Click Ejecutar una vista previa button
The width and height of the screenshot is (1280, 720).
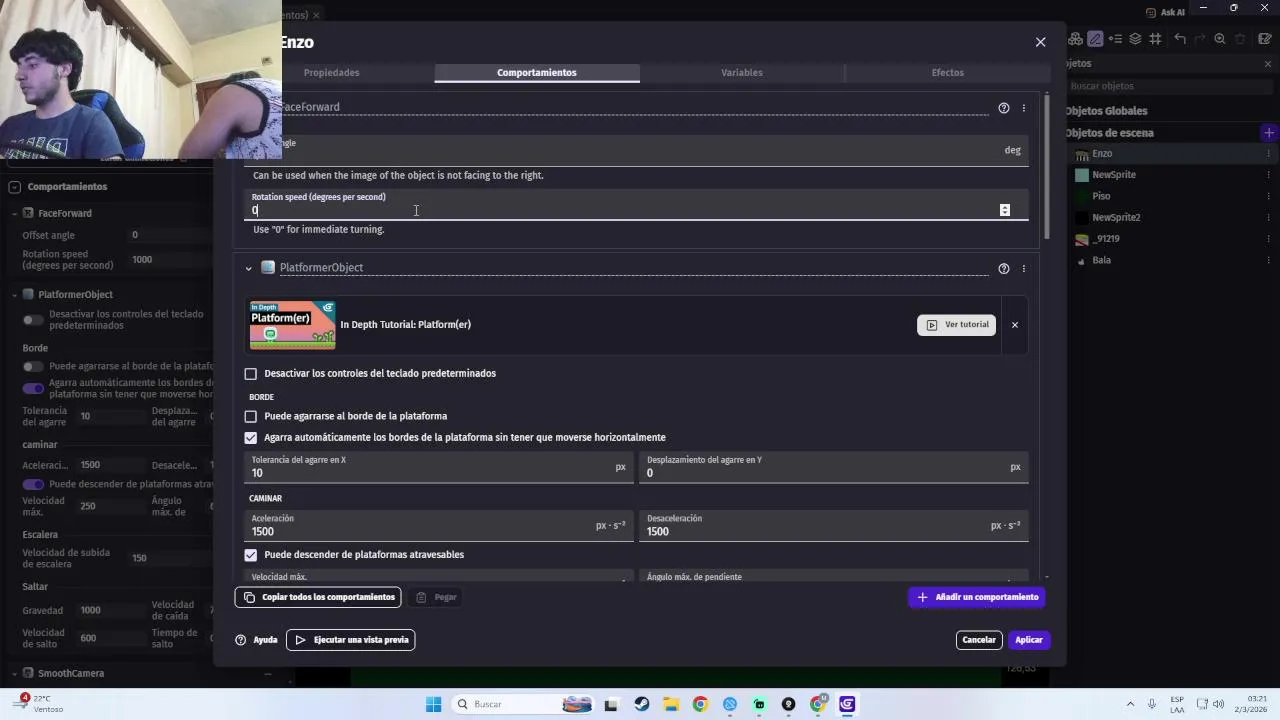tap(350, 640)
